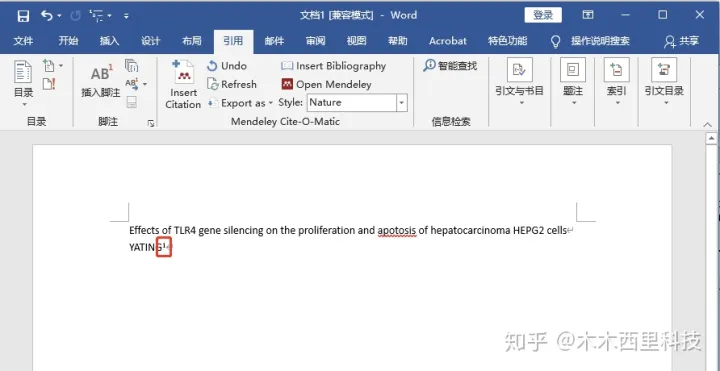
Task: Click the grayed show notes icon
Action: coord(132,102)
